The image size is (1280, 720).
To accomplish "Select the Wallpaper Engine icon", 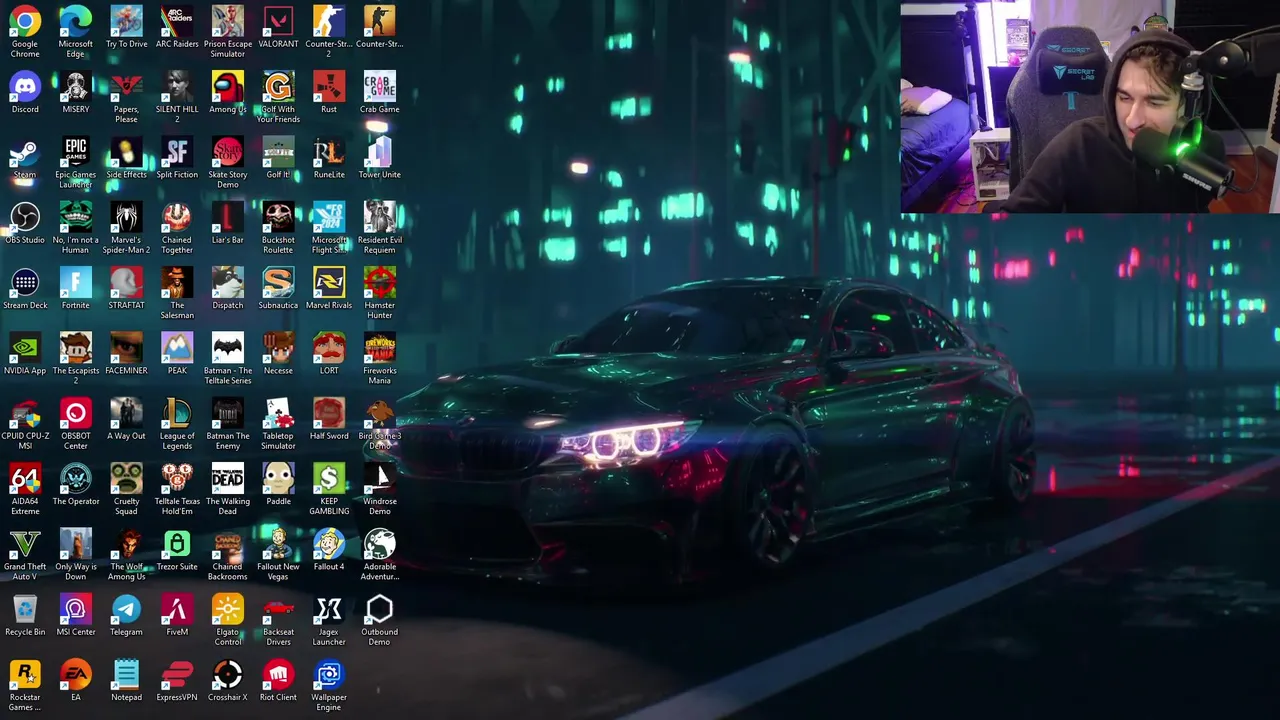I will point(329,675).
